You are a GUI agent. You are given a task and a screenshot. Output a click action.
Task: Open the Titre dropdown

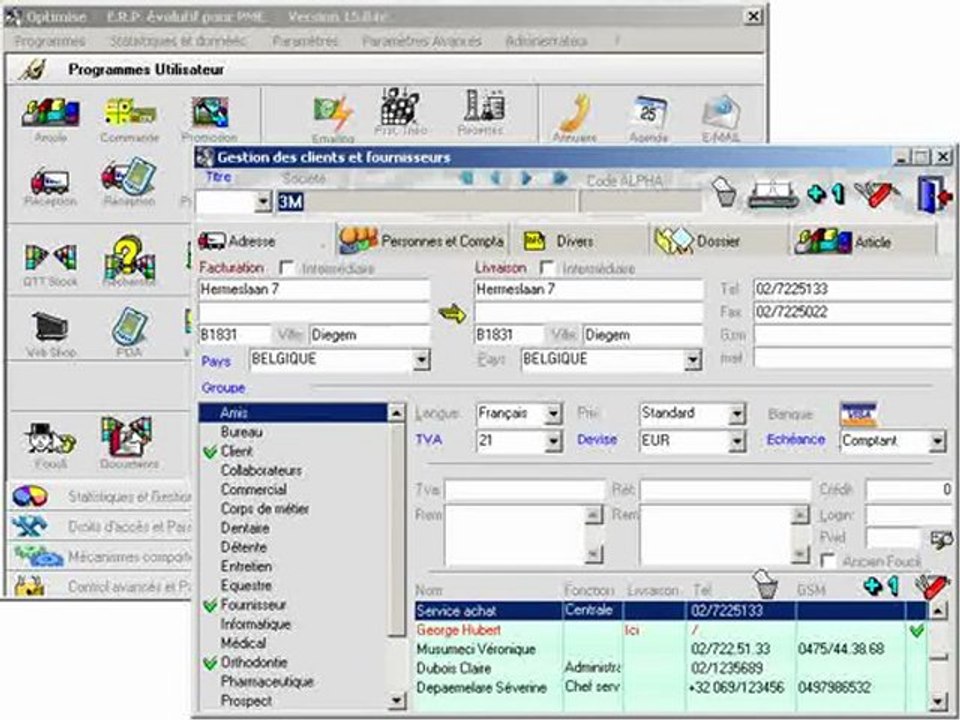point(264,201)
